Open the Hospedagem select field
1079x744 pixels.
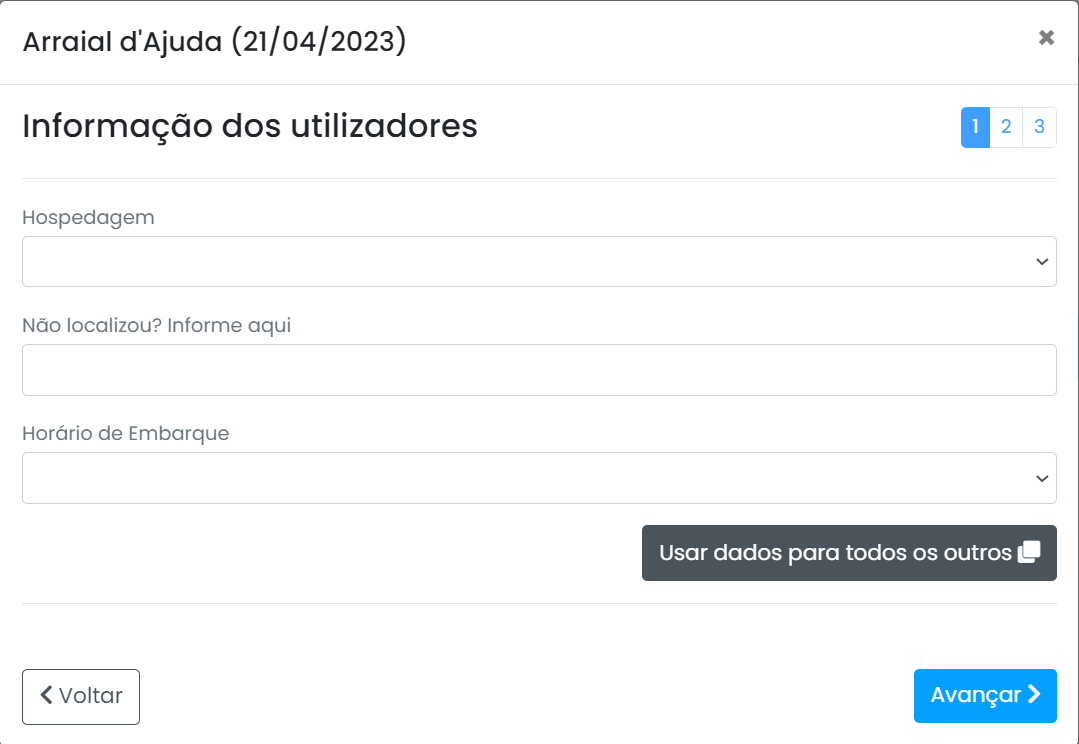pos(539,262)
